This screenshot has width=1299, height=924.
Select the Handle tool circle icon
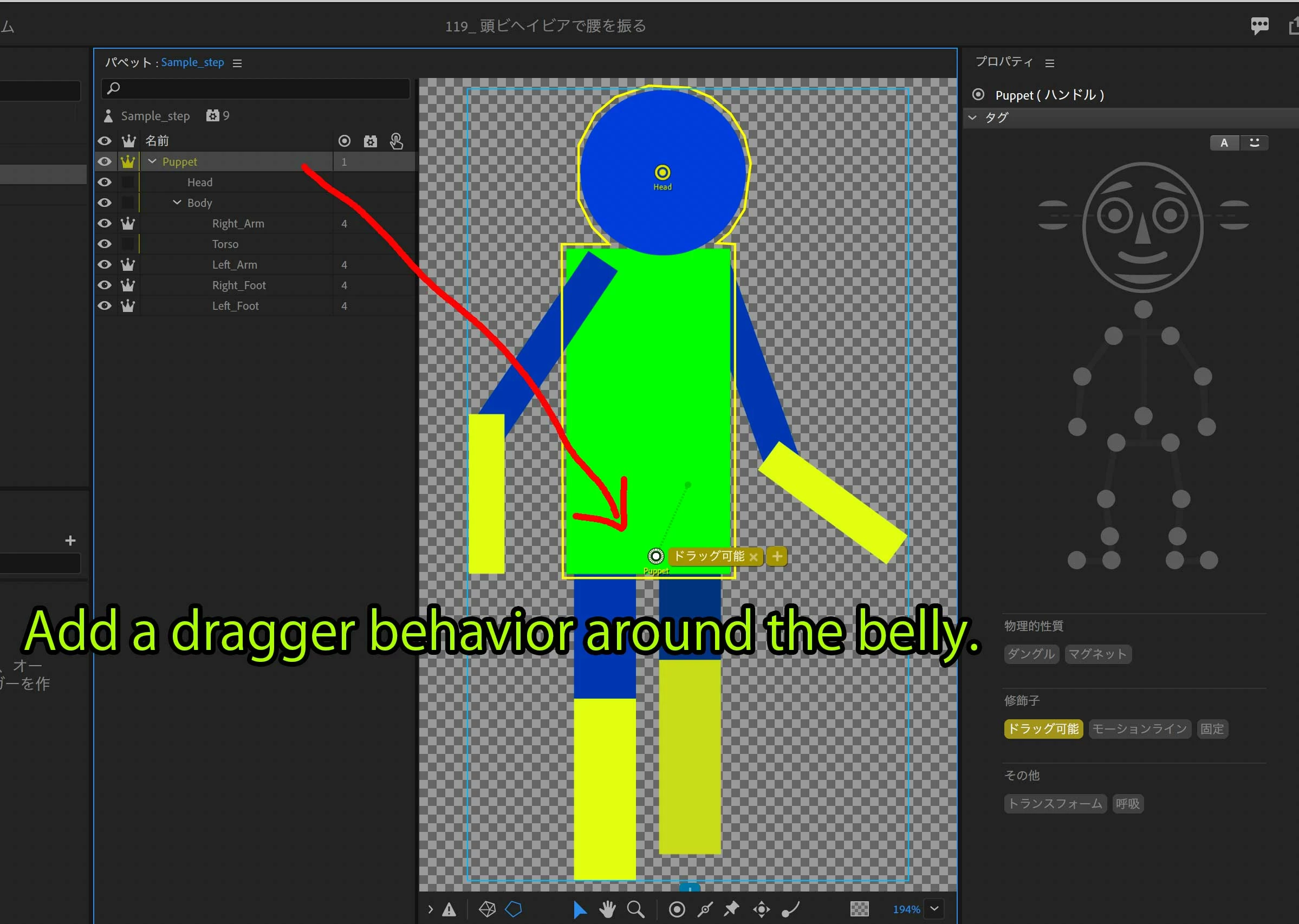(677, 909)
